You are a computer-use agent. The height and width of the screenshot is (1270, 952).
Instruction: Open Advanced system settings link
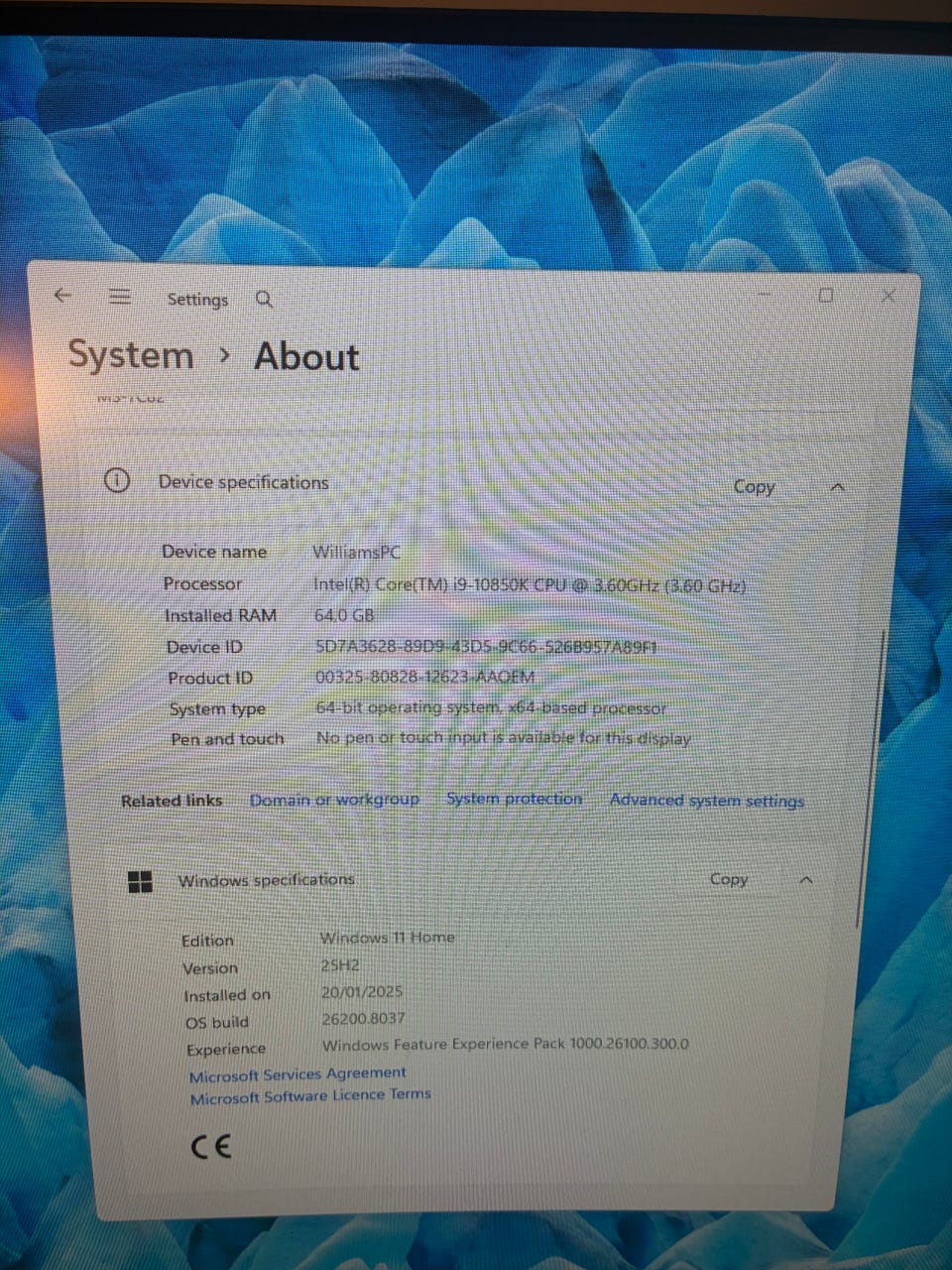tap(707, 800)
